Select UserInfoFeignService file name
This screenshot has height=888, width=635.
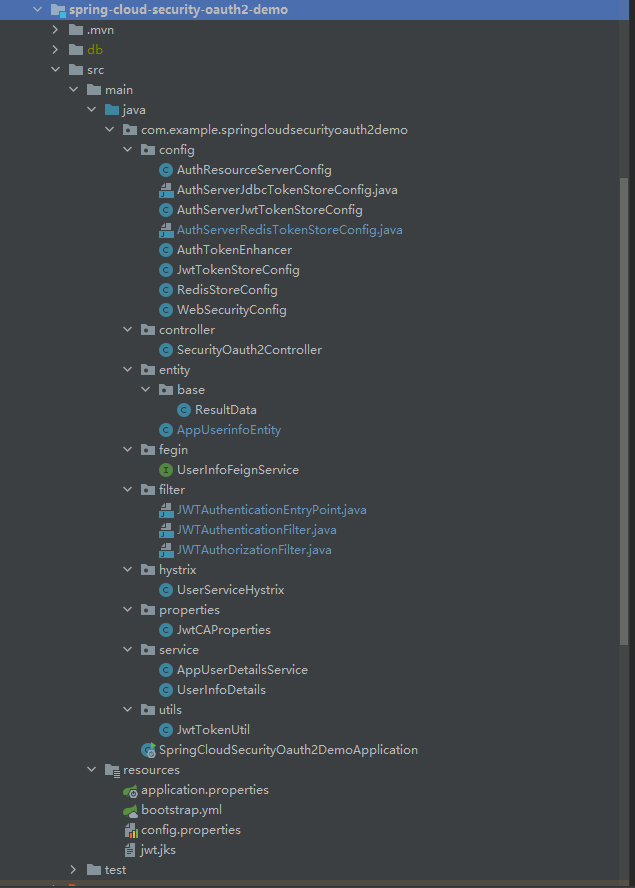coord(238,470)
